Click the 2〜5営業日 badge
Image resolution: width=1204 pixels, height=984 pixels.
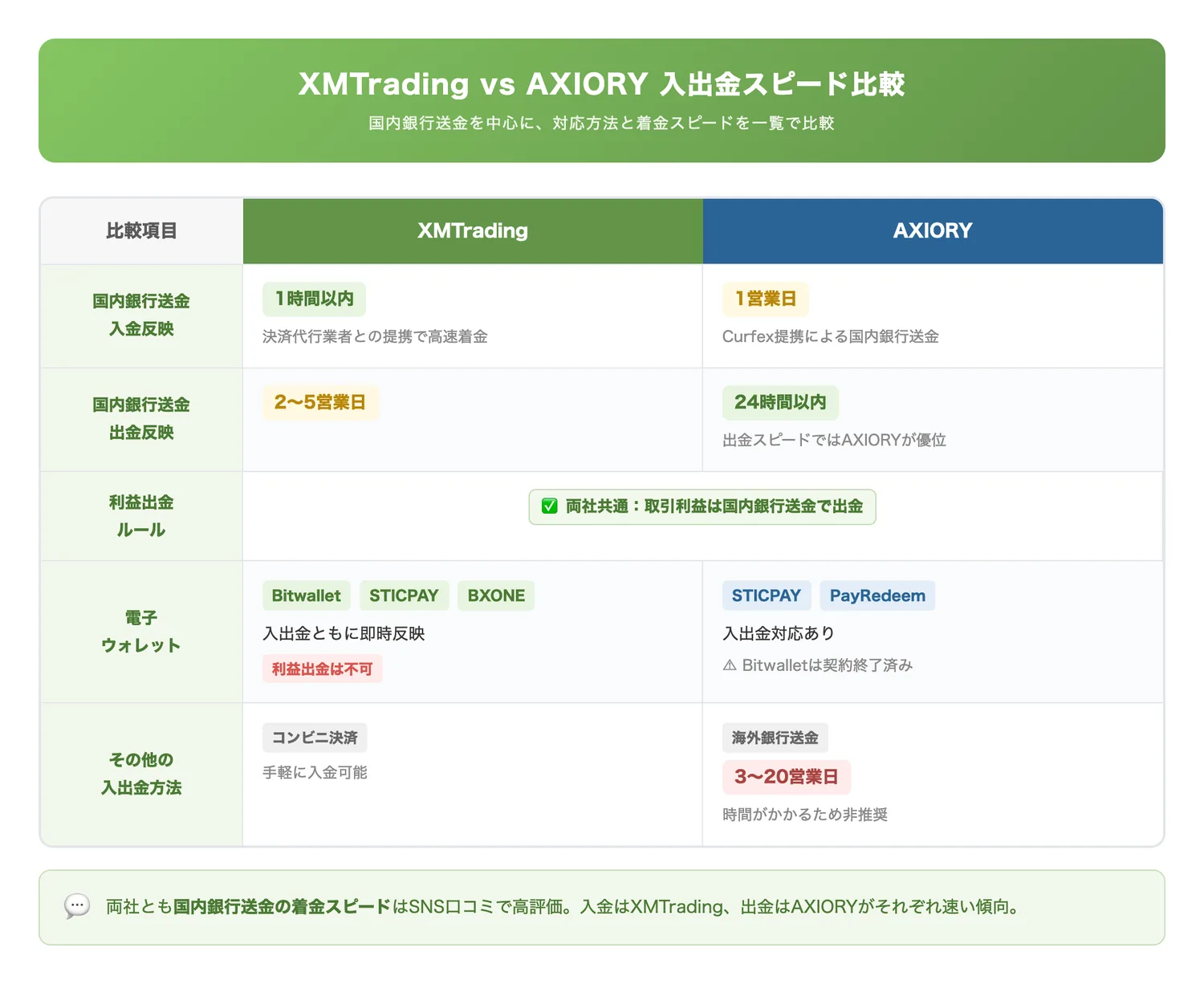pos(320,403)
